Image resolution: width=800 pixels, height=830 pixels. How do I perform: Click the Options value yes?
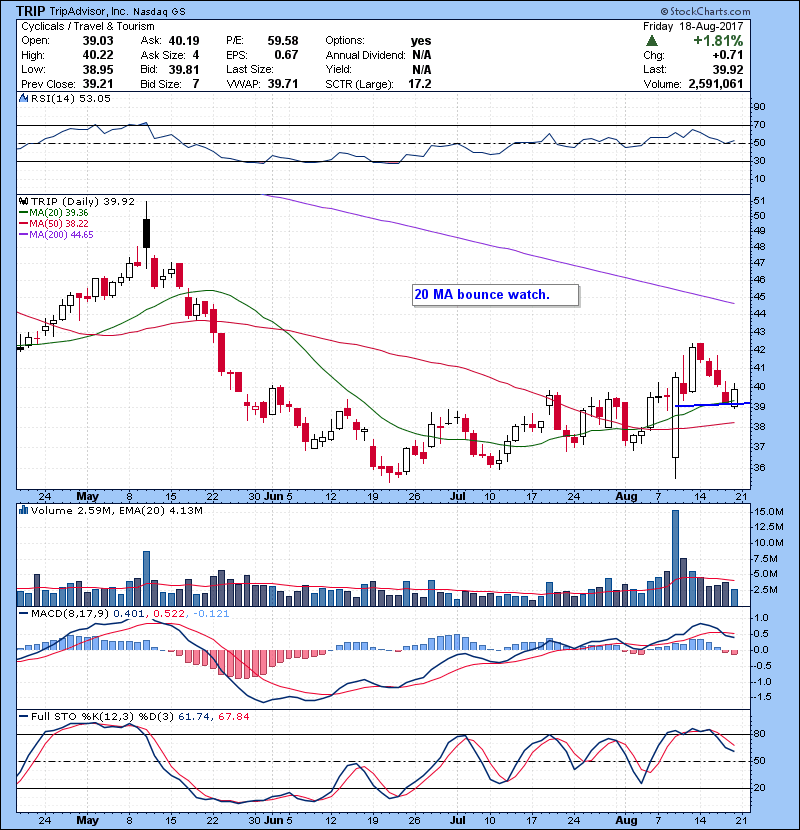pos(421,41)
